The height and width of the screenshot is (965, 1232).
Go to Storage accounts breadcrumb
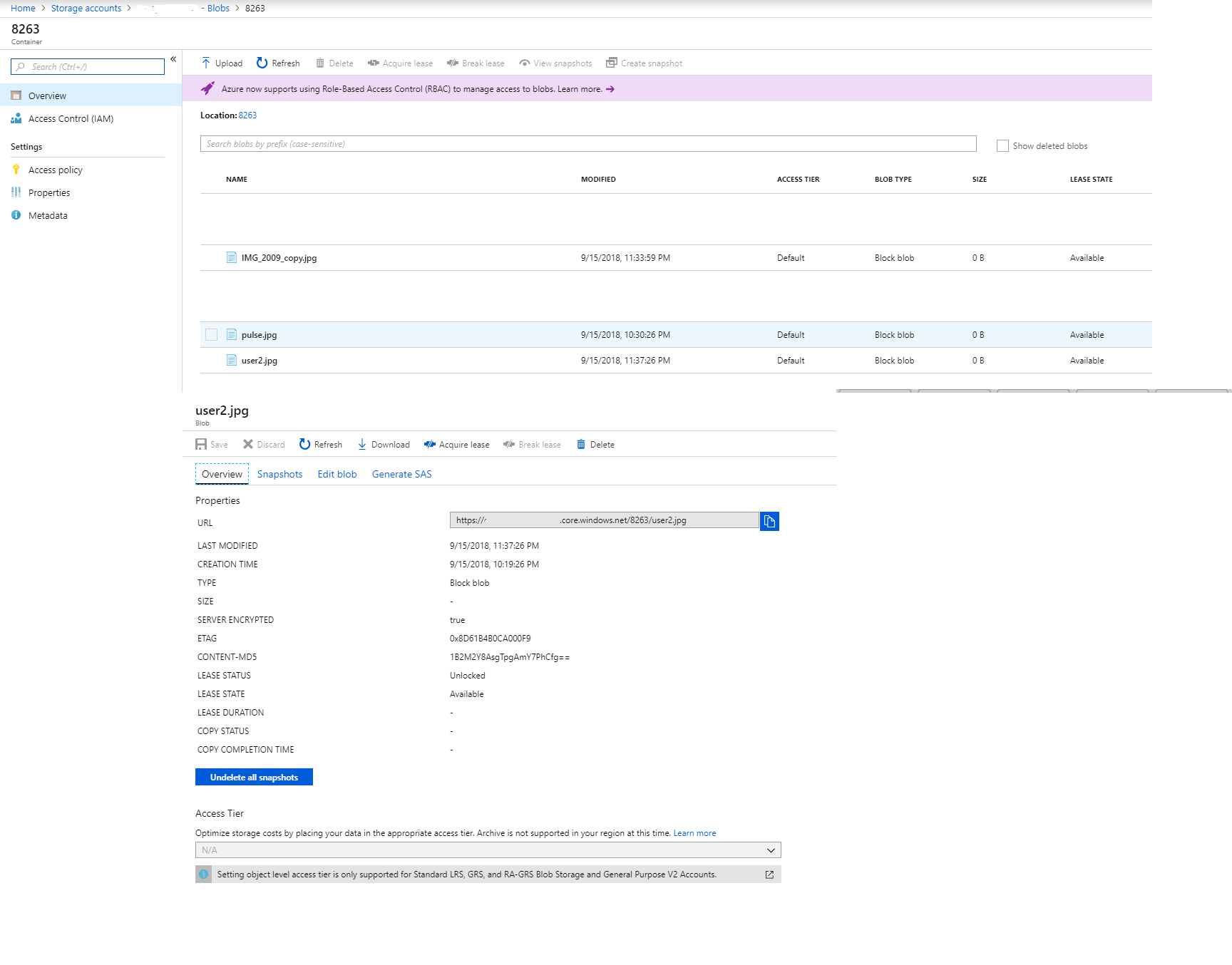coord(86,9)
